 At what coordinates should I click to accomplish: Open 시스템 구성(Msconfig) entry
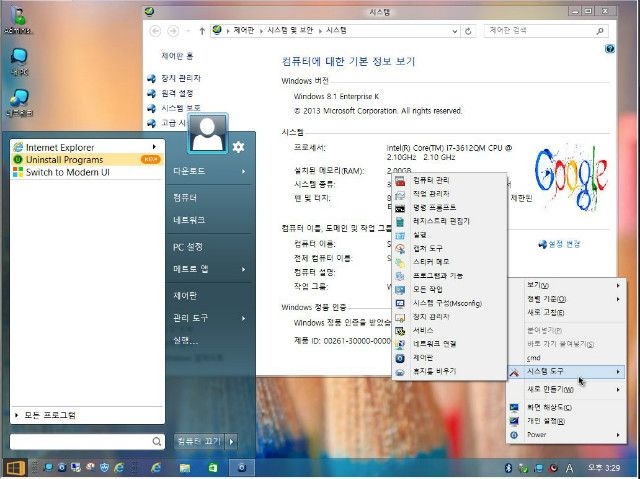click(x=449, y=303)
